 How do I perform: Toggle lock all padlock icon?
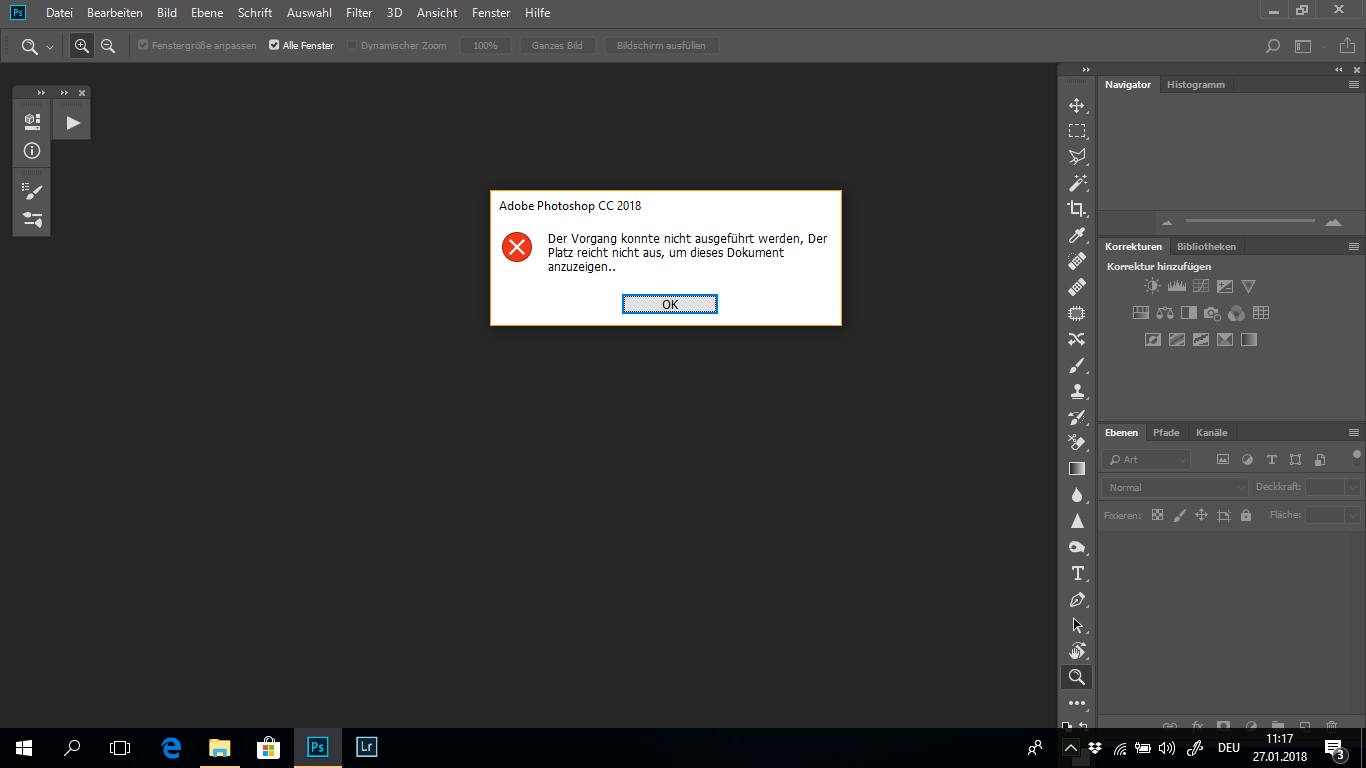(x=1246, y=515)
